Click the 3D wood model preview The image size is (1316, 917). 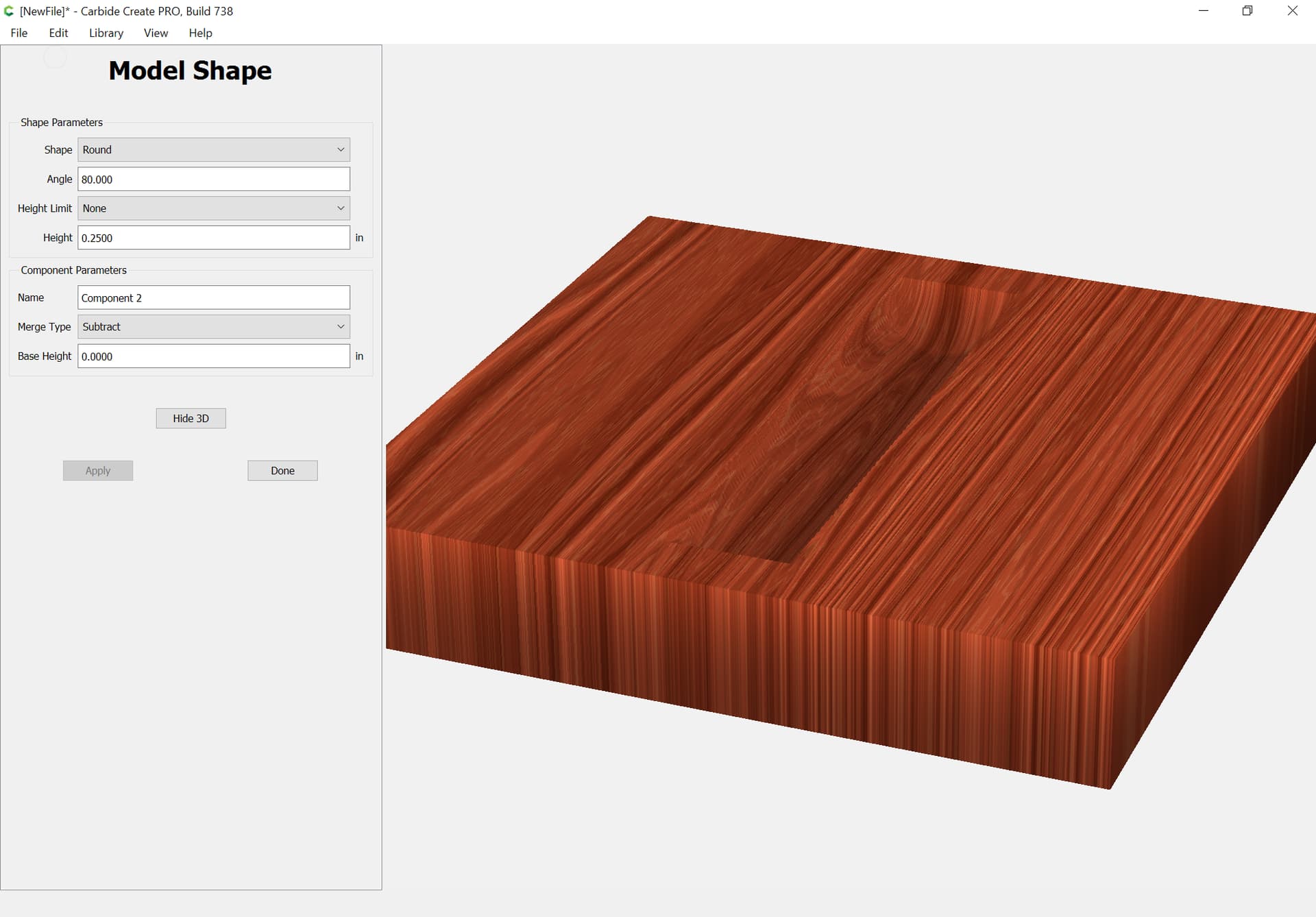click(x=850, y=502)
